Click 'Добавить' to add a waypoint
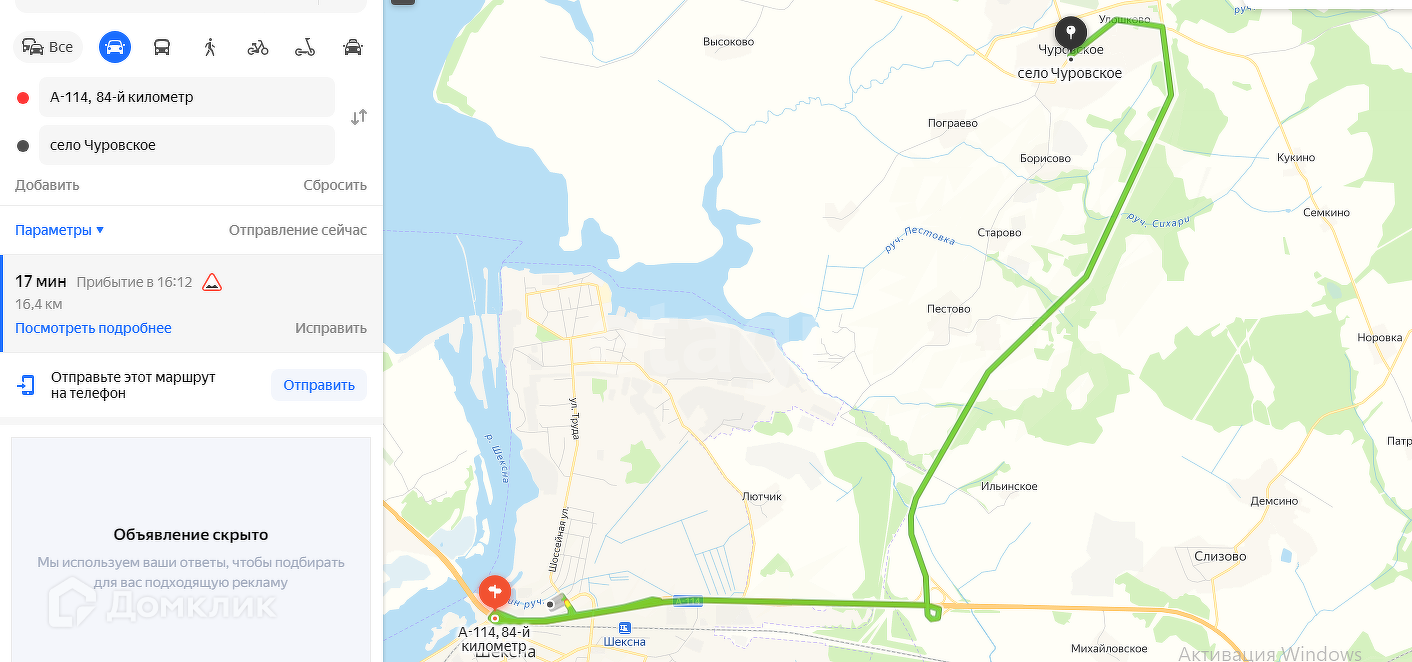Image resolution: width=1412 pixels, height=662 pixels. (47, 185)
